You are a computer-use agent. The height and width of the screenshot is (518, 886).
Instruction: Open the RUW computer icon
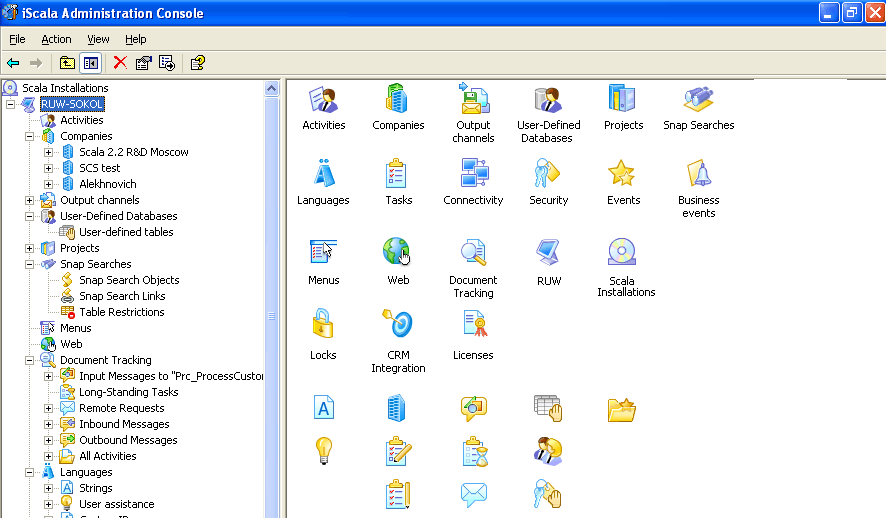[548, 252]
